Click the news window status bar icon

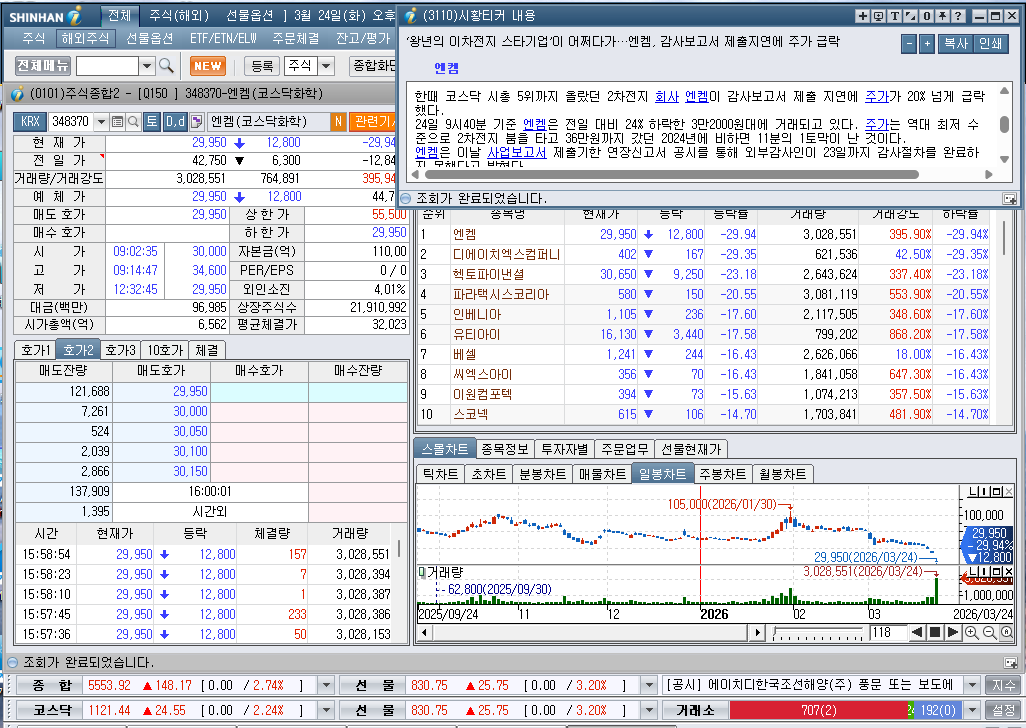[1010, 198]
